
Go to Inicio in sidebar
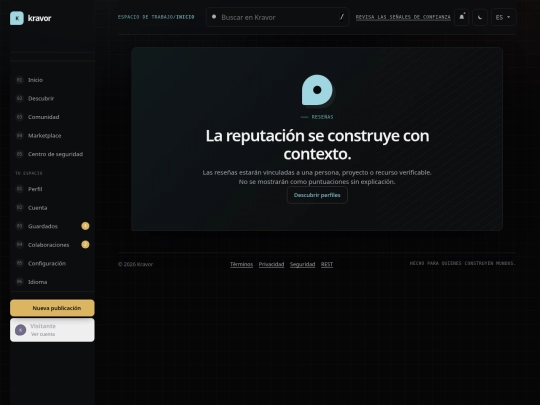(52, 80)
